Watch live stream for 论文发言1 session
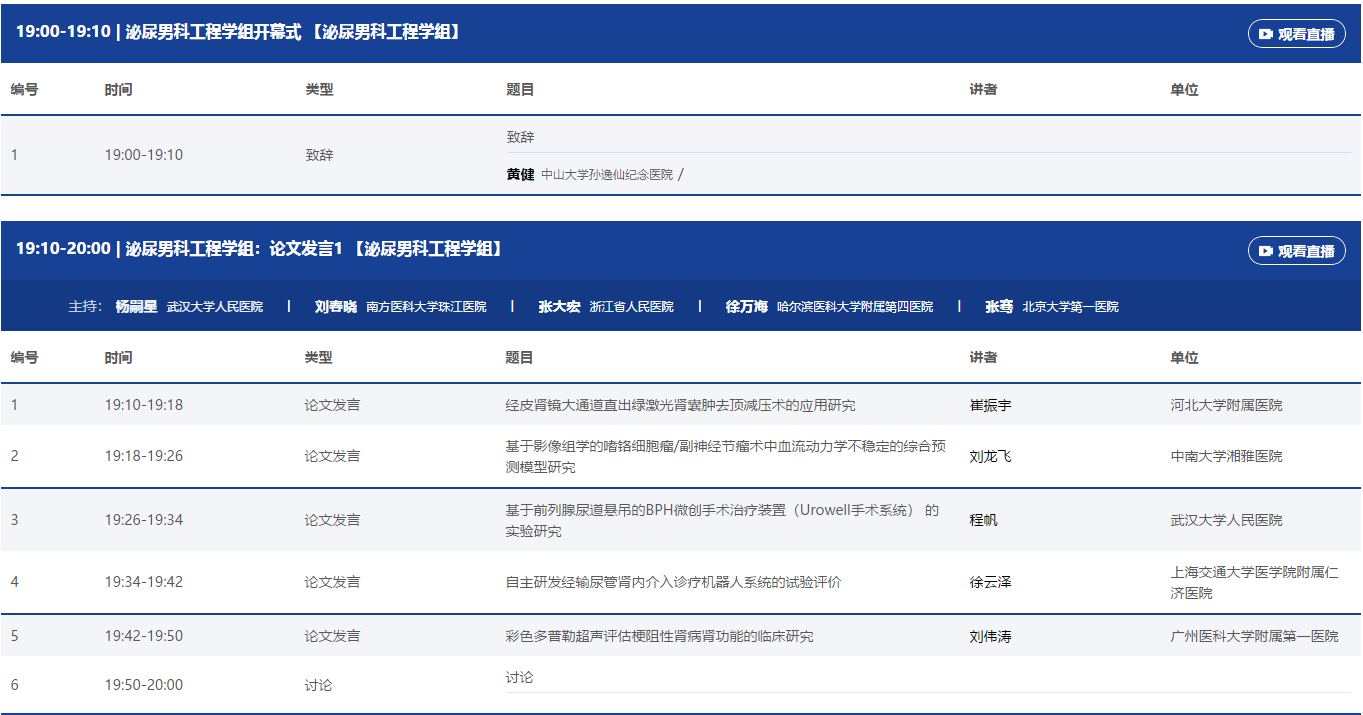1363x715 pixels. pyautogui.click(x=1296, y=251)
